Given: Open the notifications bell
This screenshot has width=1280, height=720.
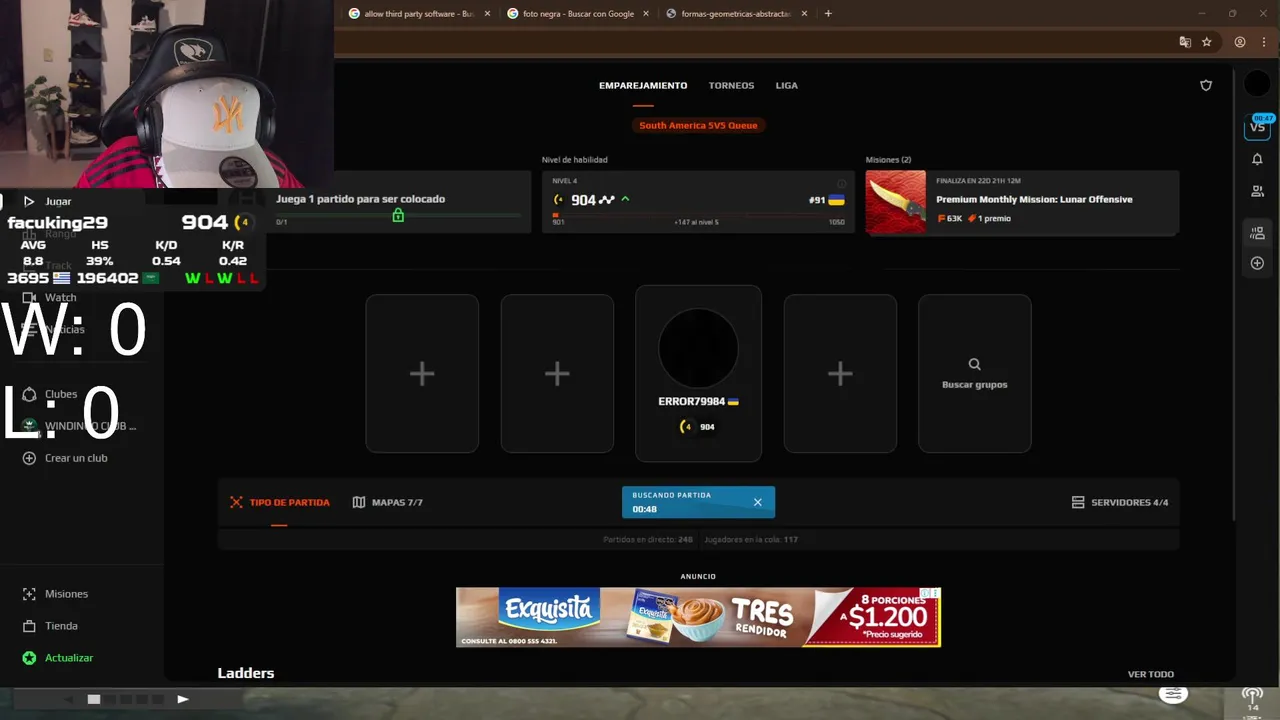Looking at the screenshot, I should (1257, 159).
